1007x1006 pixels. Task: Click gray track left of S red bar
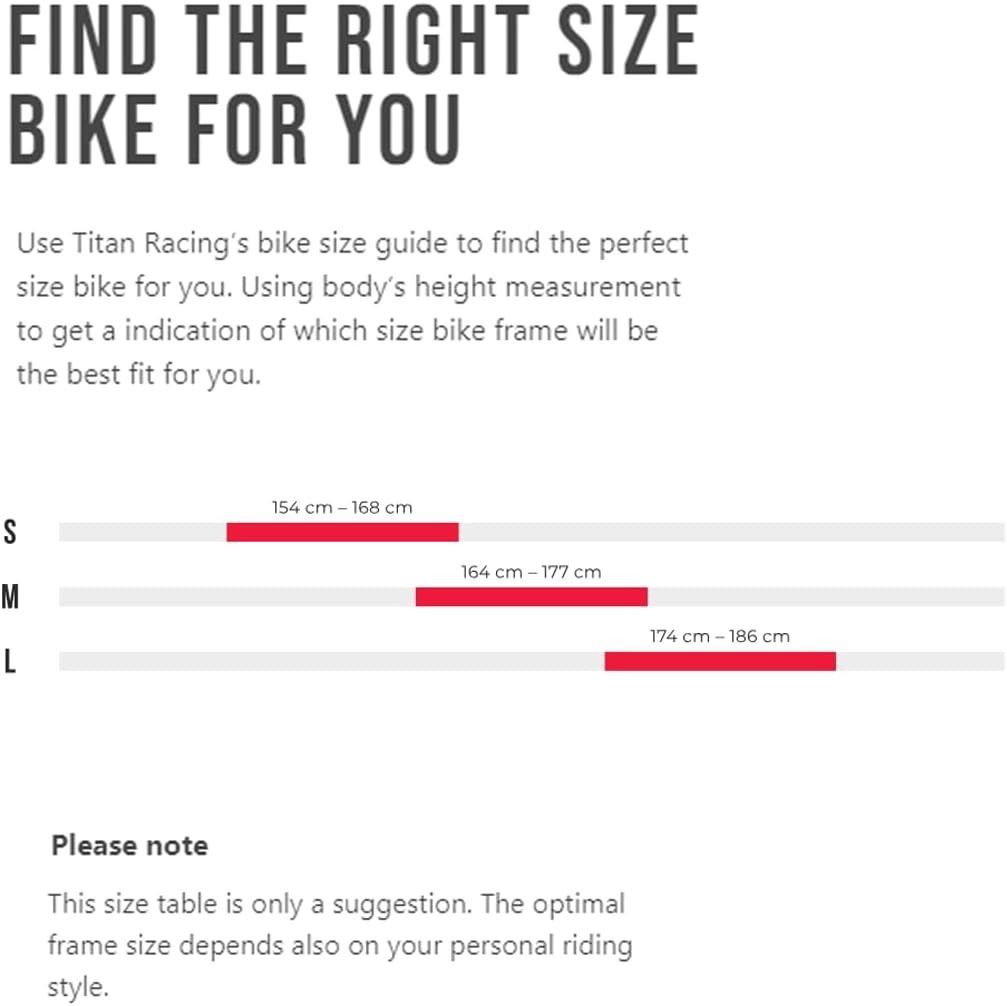pos(142,532)
